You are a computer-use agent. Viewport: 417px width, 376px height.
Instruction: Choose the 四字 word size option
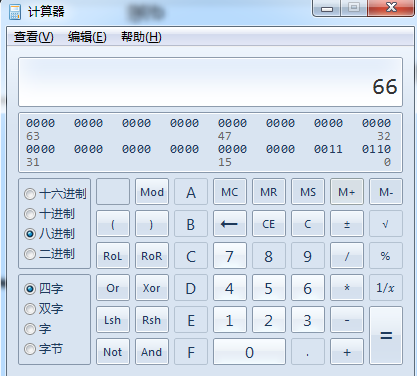tap(43, 289)
